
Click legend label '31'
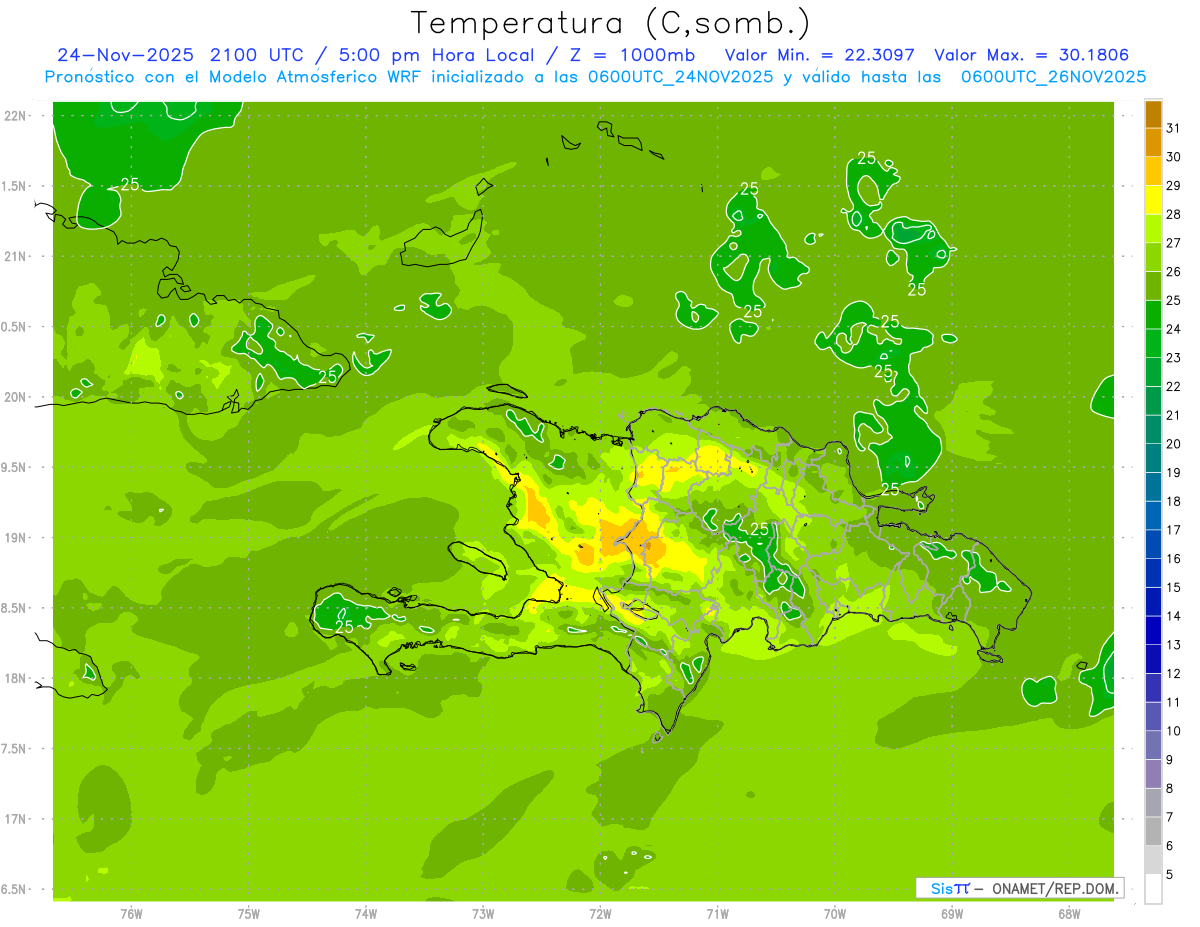point(1173,128)
